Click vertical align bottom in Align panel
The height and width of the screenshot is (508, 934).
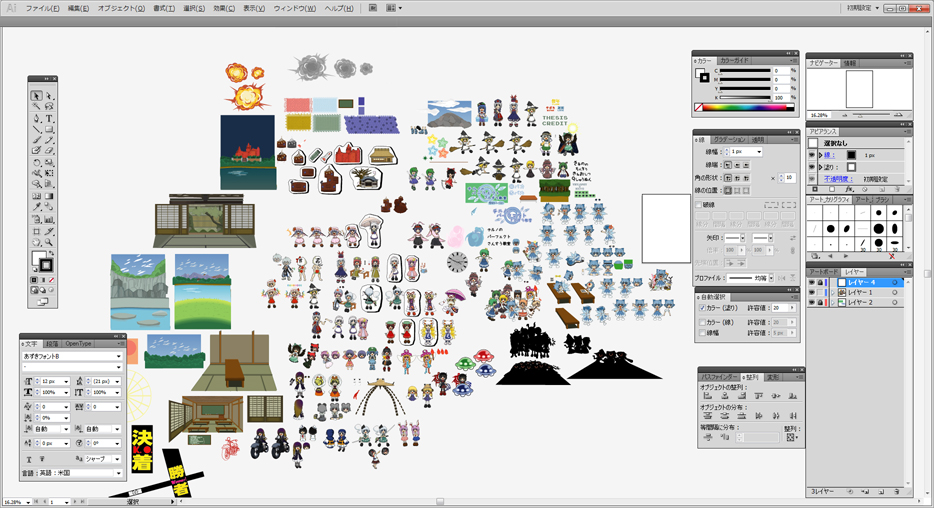pyautogui.click(x=793, y=396)
